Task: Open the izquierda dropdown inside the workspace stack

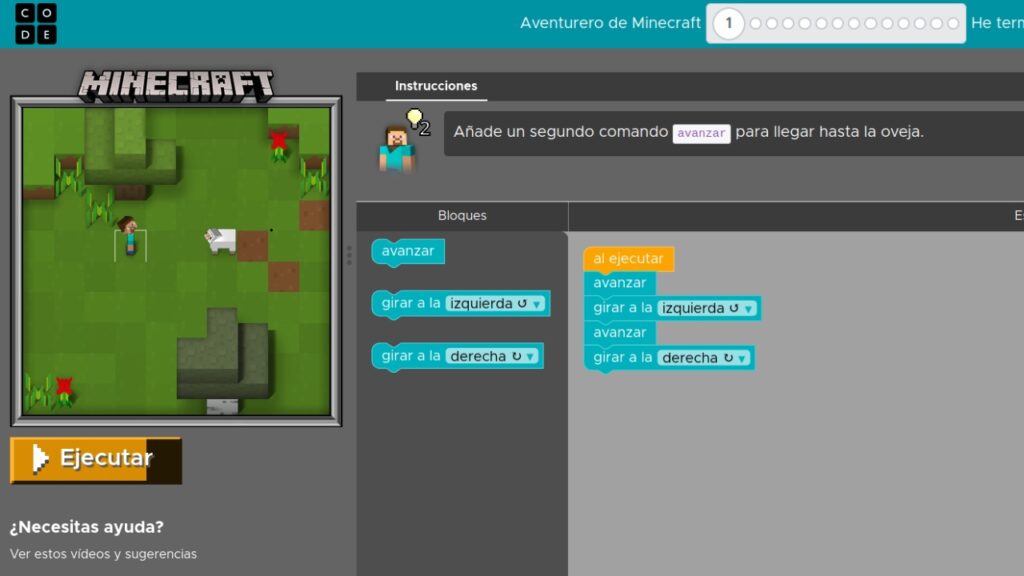Action: click(x=748, y=308)
